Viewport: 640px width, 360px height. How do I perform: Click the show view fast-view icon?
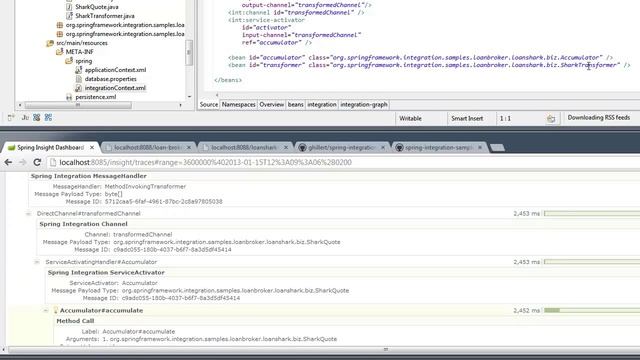coord(11,118)
